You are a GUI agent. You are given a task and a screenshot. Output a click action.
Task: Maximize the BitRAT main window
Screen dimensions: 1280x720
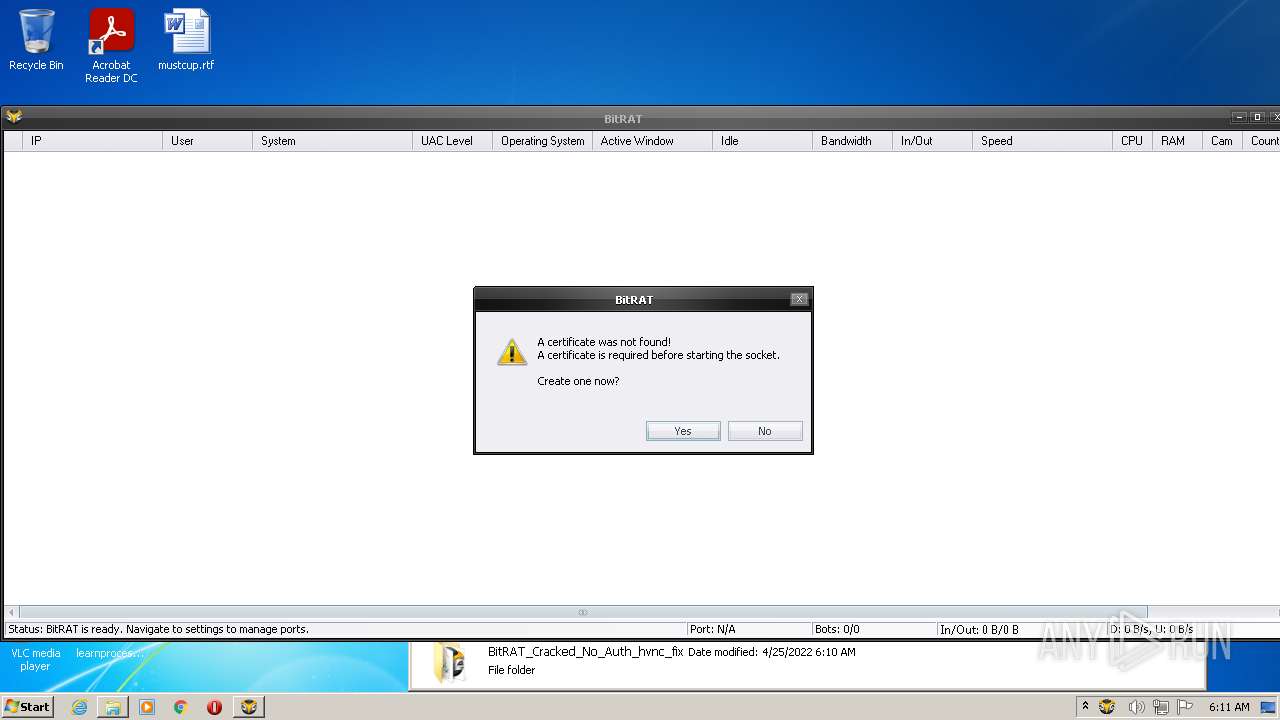click(1257, 117)
